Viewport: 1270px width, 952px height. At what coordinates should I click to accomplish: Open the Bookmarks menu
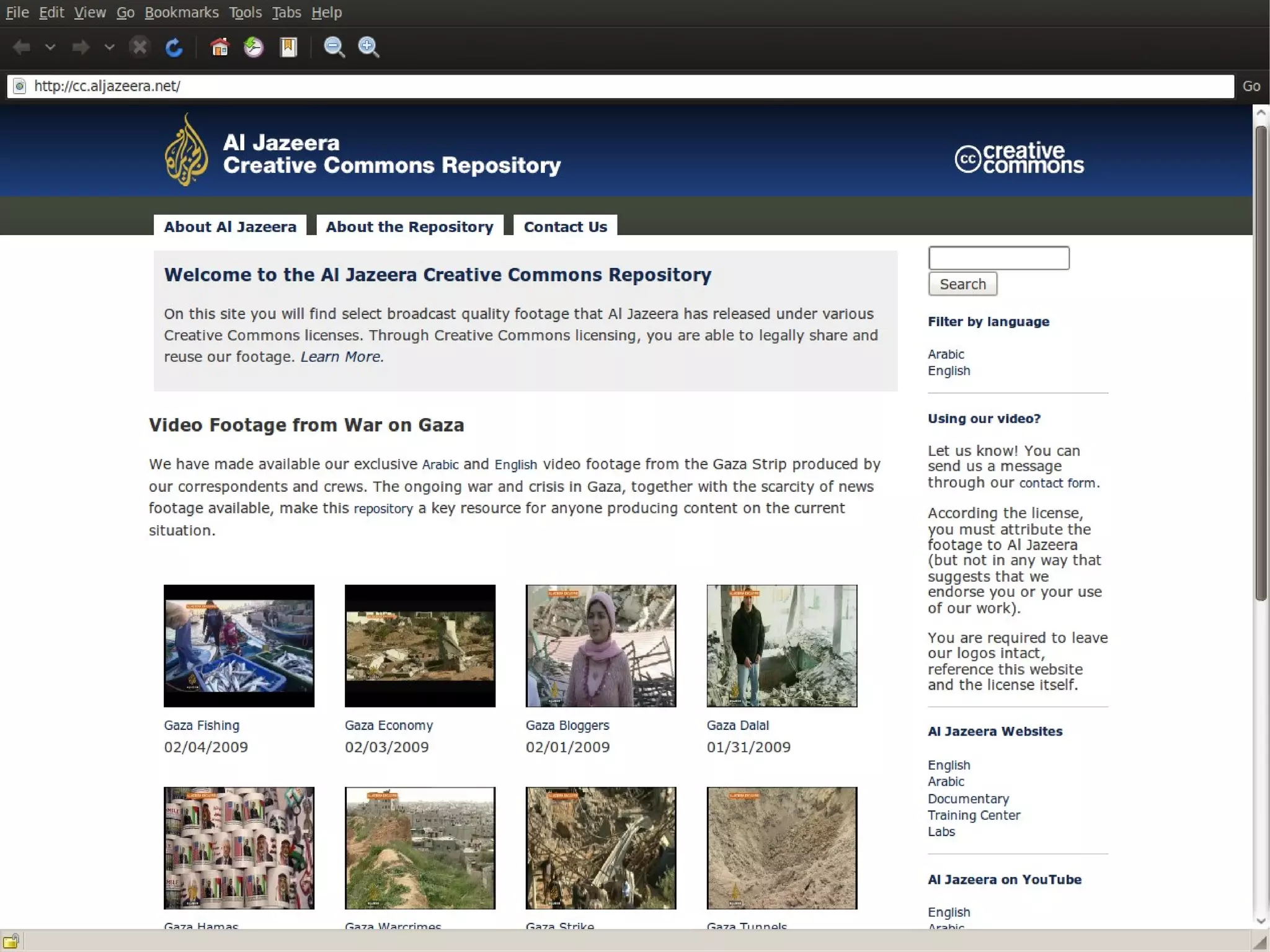[x=181, y=12]
